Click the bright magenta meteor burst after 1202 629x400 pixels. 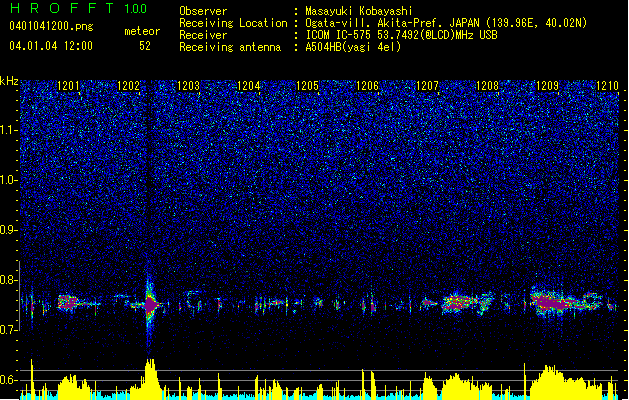150,305
